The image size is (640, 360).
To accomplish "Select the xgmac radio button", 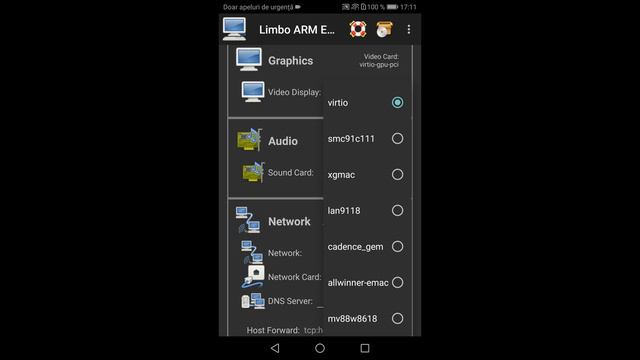I will click(x=397, y=174).
